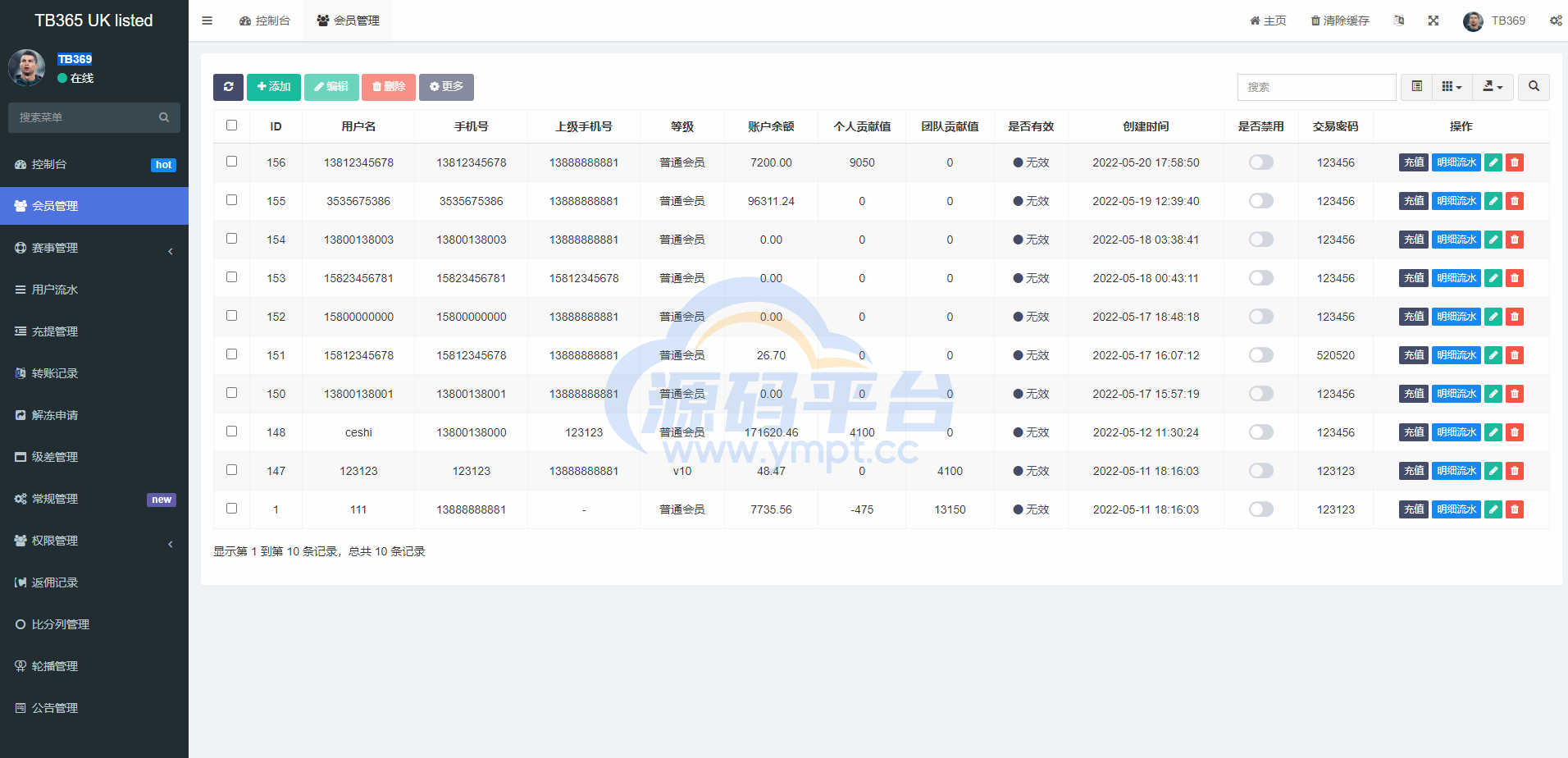The height and width of the screenshot is (758, 1568).
Task: Click the TB369 avatar in top bar
Action: tap(1473, 21)
